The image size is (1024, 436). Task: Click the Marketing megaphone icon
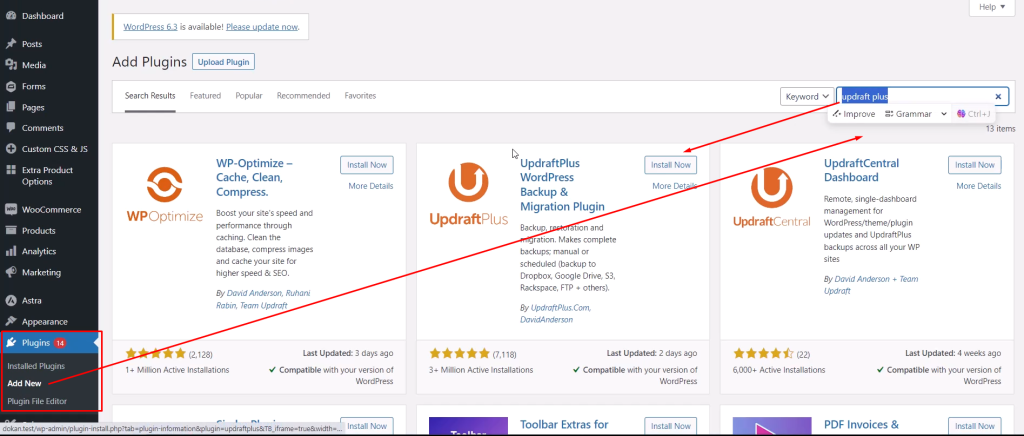(10, 272)
